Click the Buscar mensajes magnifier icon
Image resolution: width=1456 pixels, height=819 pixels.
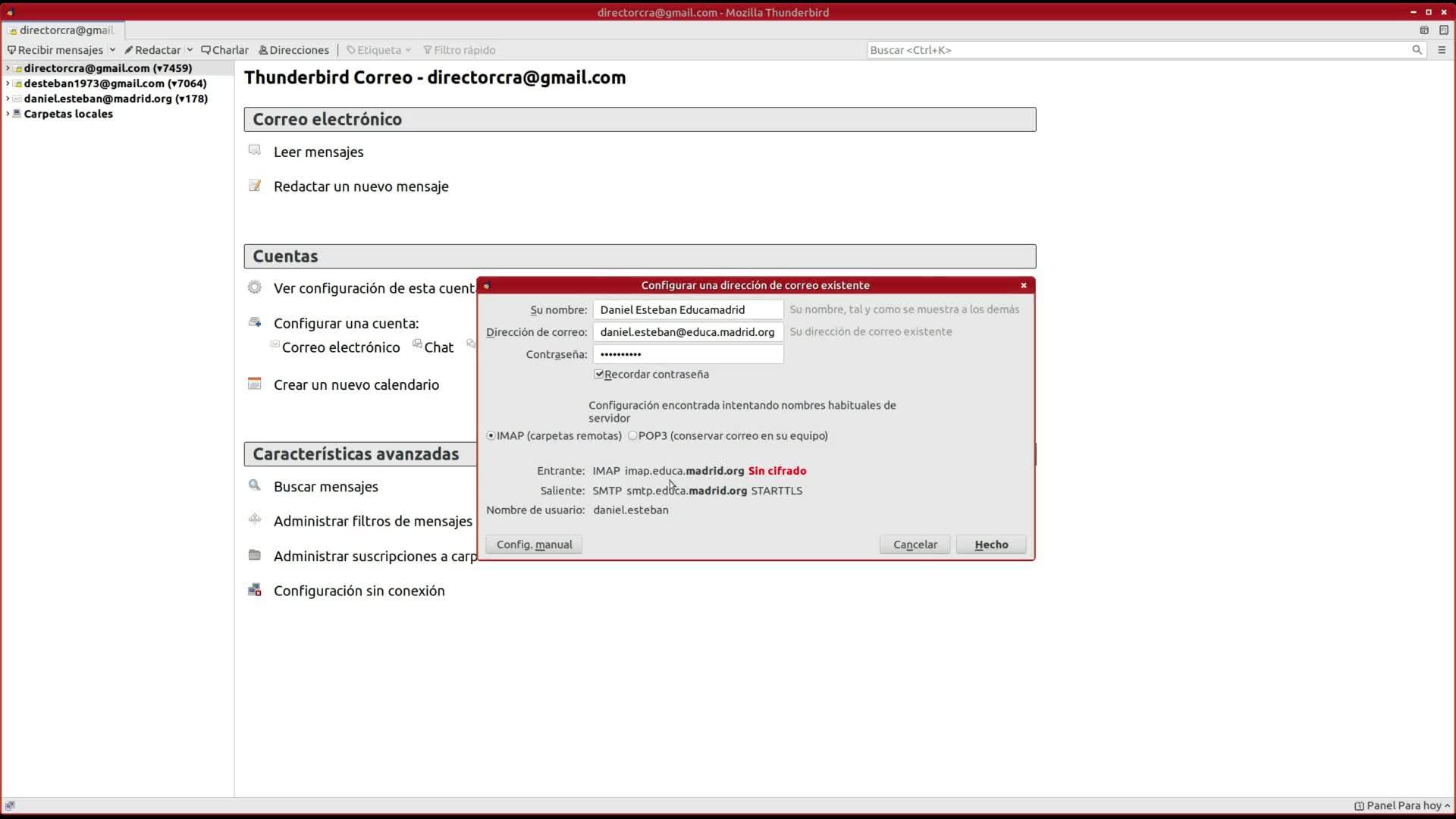tap(255, 485)
